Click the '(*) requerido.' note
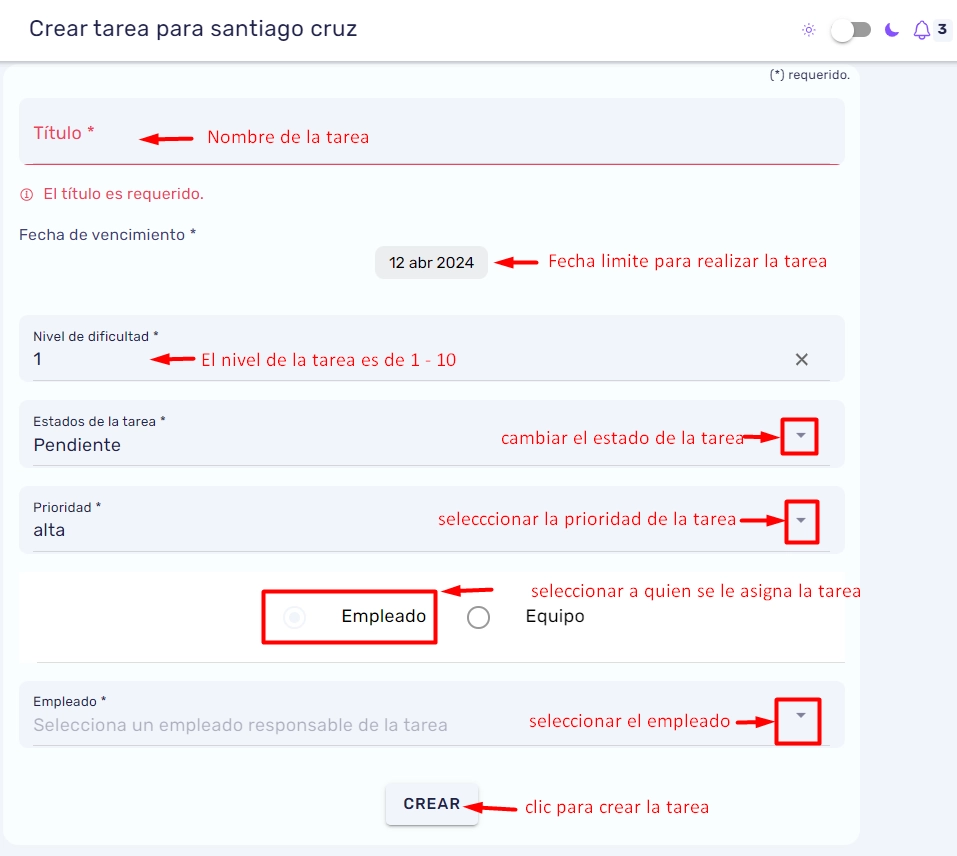This screenshot has height=856, width=957. (809, 75)
